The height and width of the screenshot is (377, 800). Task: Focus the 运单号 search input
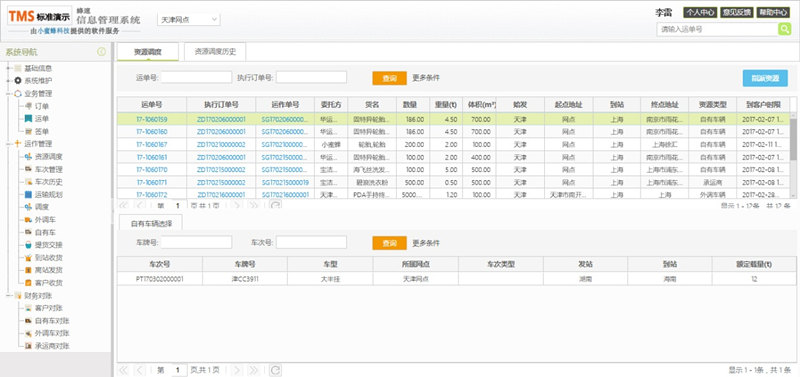tap(196, 78)
